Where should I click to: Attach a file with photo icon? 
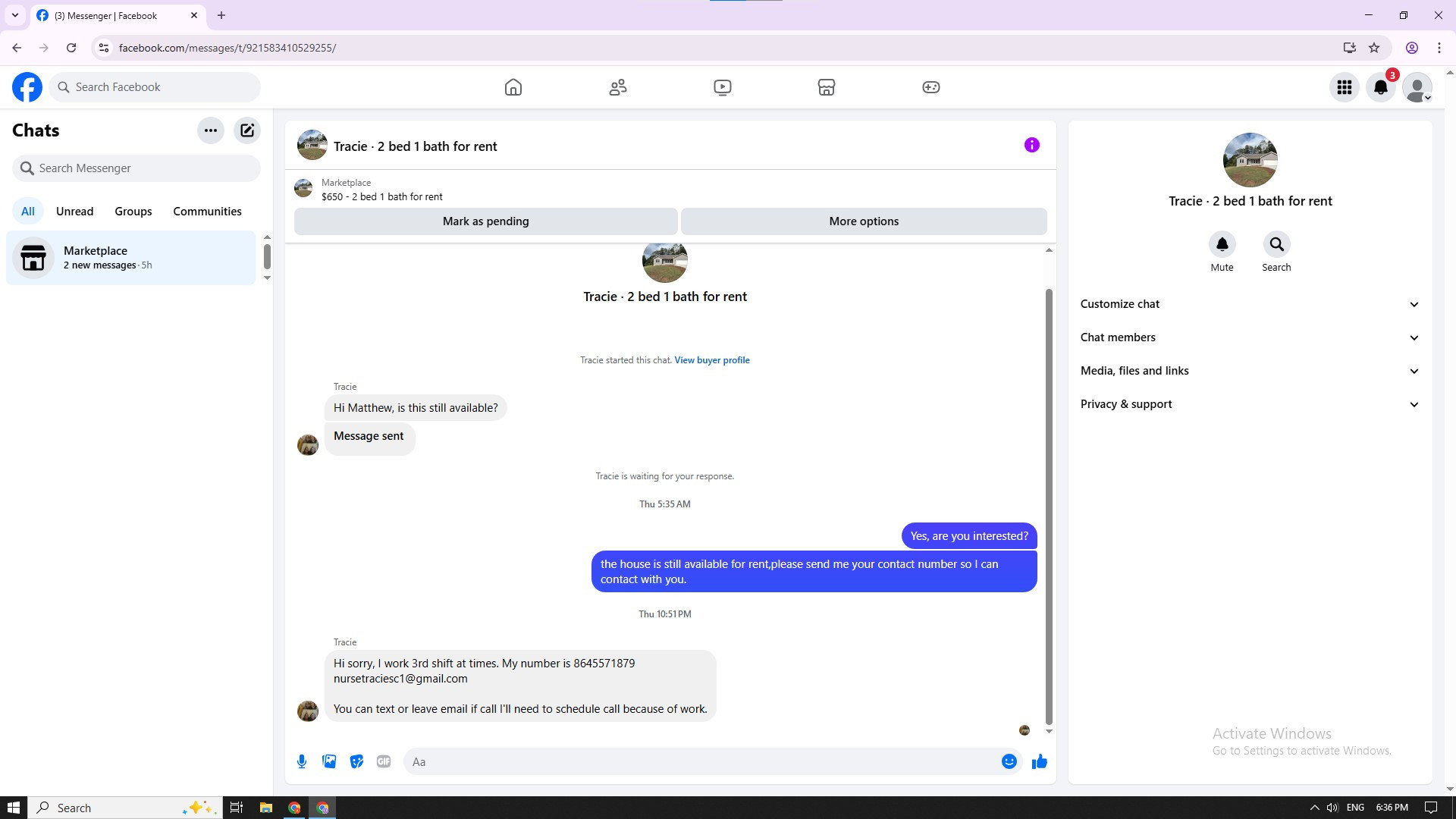coord(329,761)
